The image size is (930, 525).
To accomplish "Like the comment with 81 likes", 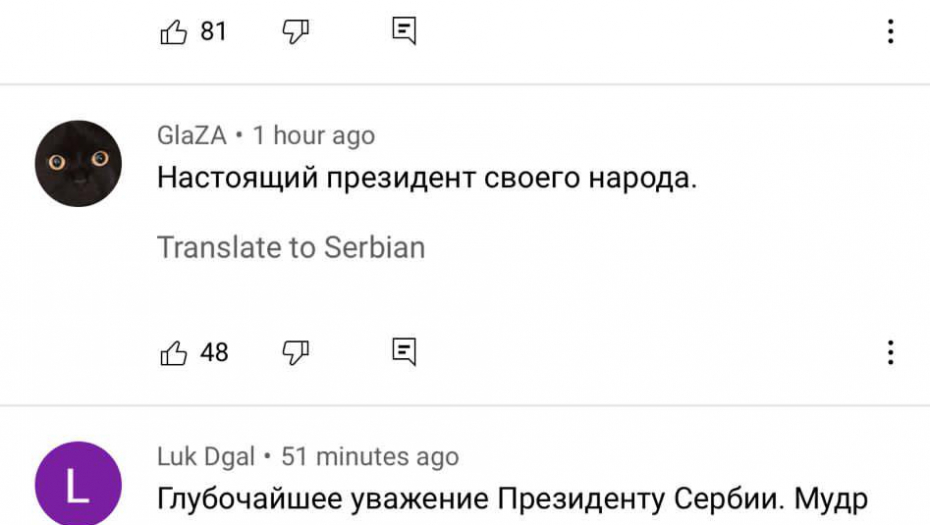I will (174, 32).
